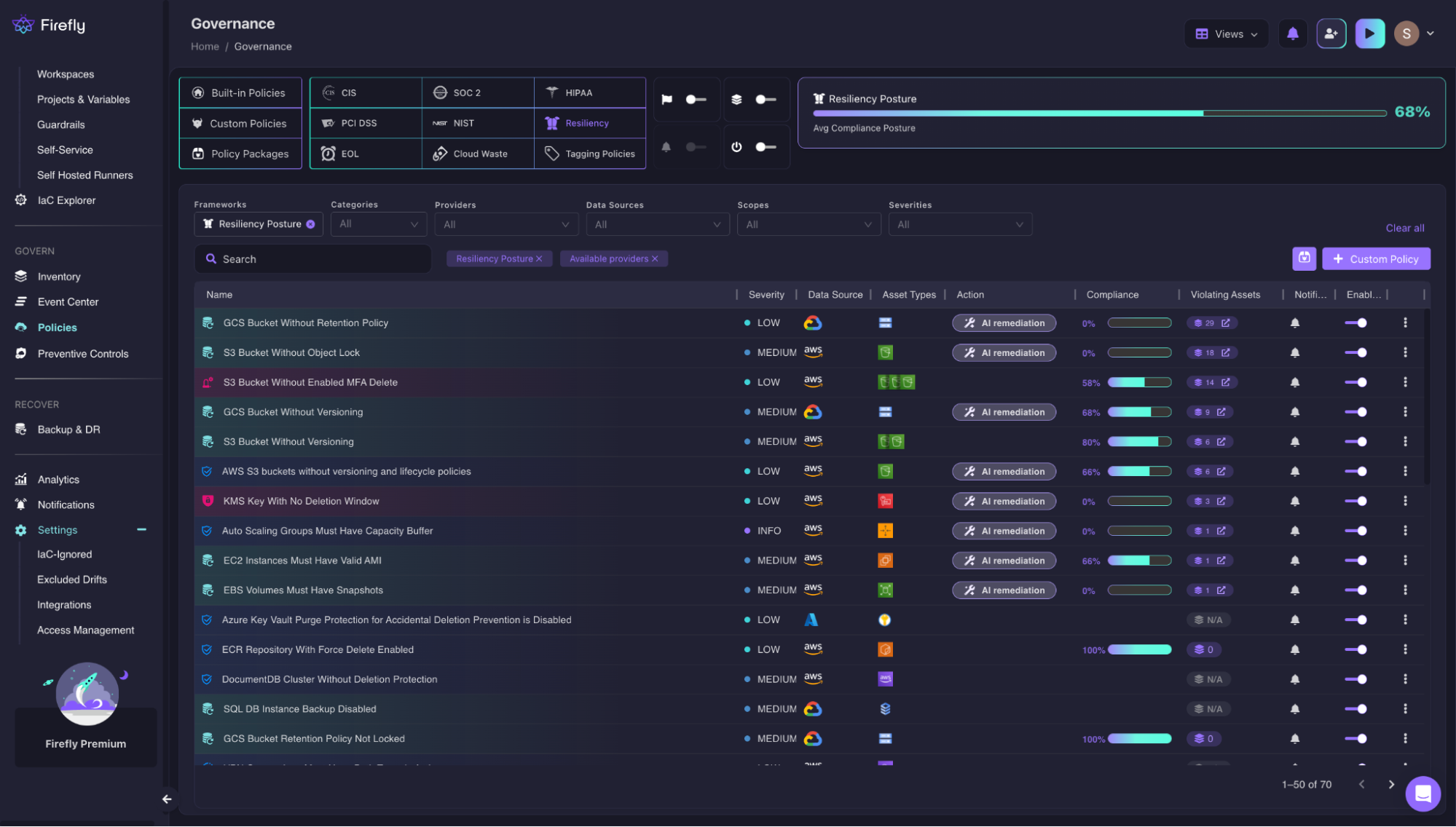Open the chat support bubble

[1422, 794]
